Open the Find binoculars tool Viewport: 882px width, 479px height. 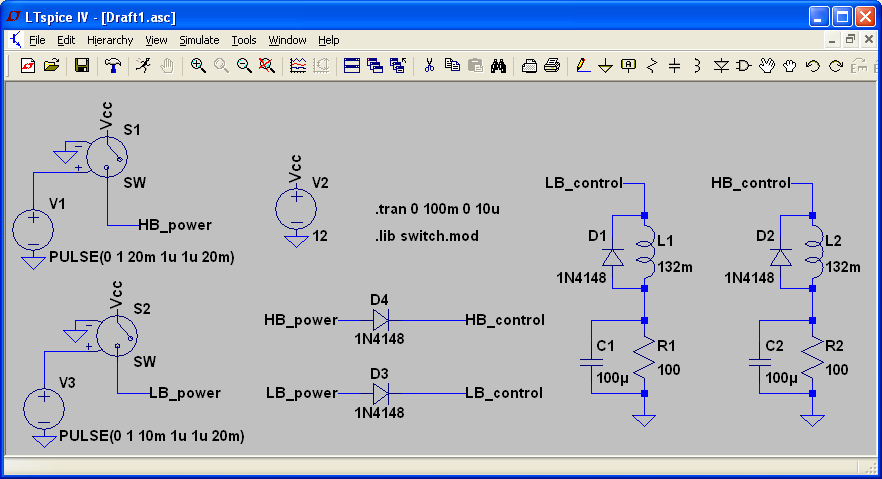click(x=498, y=66)
